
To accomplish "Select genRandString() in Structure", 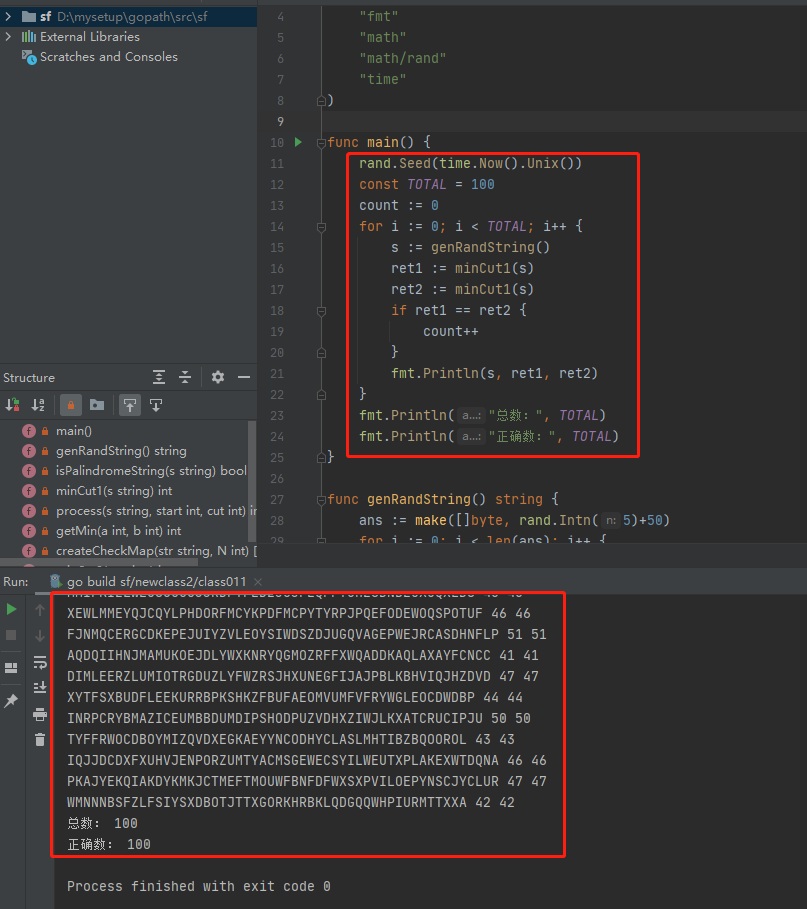I will coord(121,450).
